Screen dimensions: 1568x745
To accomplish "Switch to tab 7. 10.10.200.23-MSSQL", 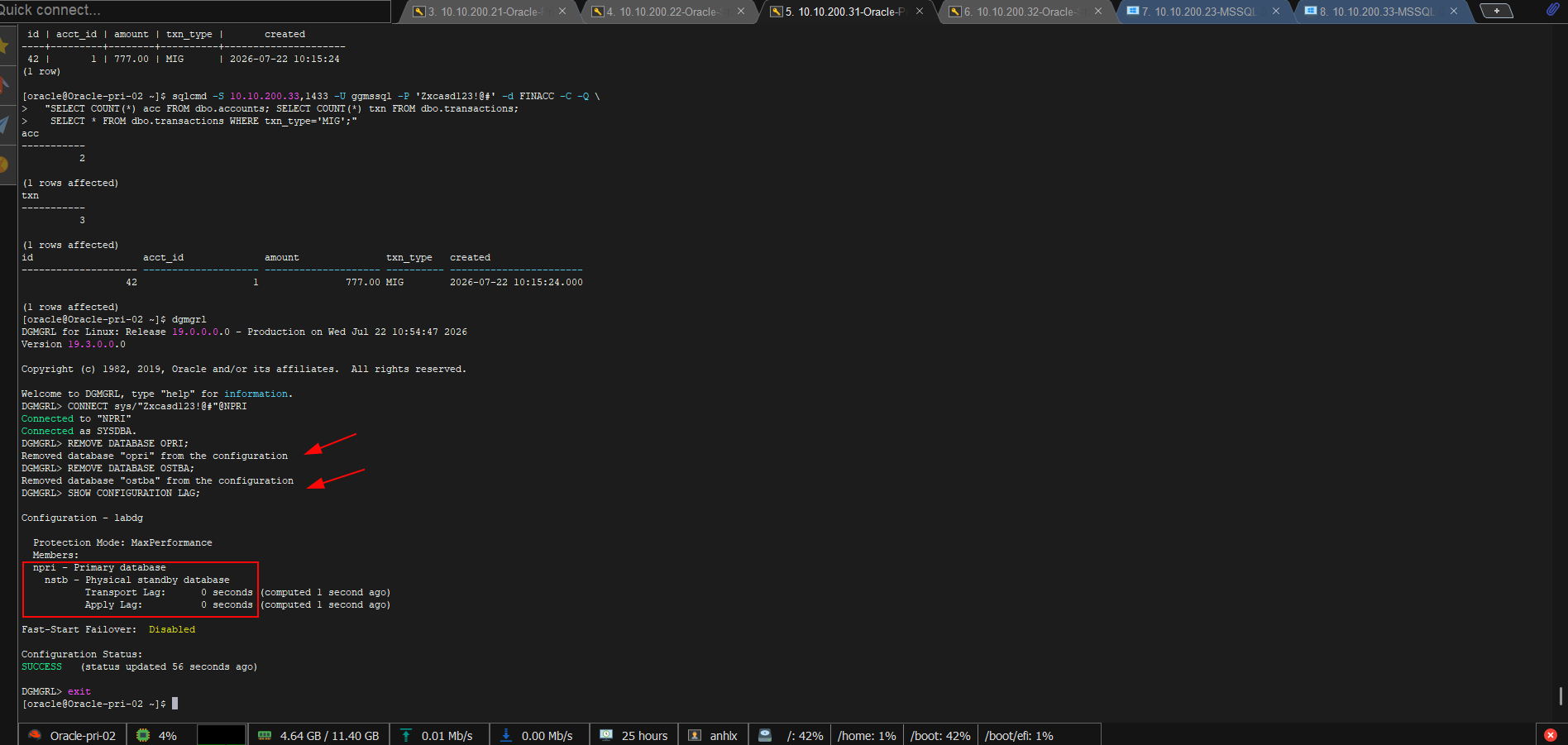I will pyautogui.click(x=1205, y=12).
